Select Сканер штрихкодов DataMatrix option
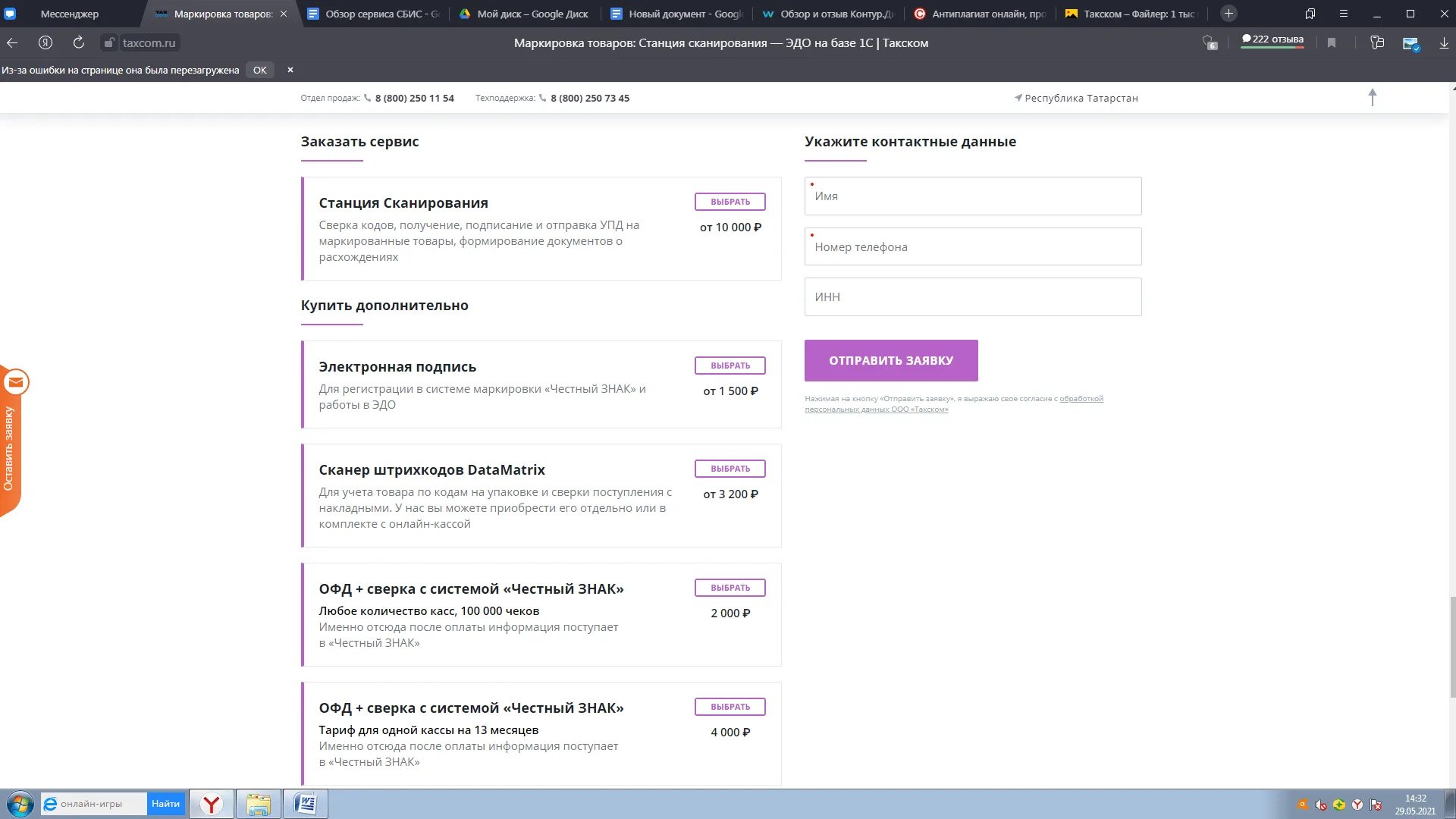The width and height of the screenshot is (1456, 819). tap(730, 469)
